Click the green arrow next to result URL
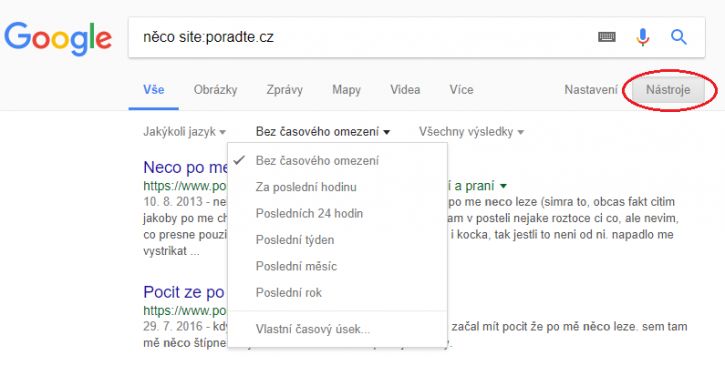The width and height of the screenshot is (725, 376). pos(504,186)
